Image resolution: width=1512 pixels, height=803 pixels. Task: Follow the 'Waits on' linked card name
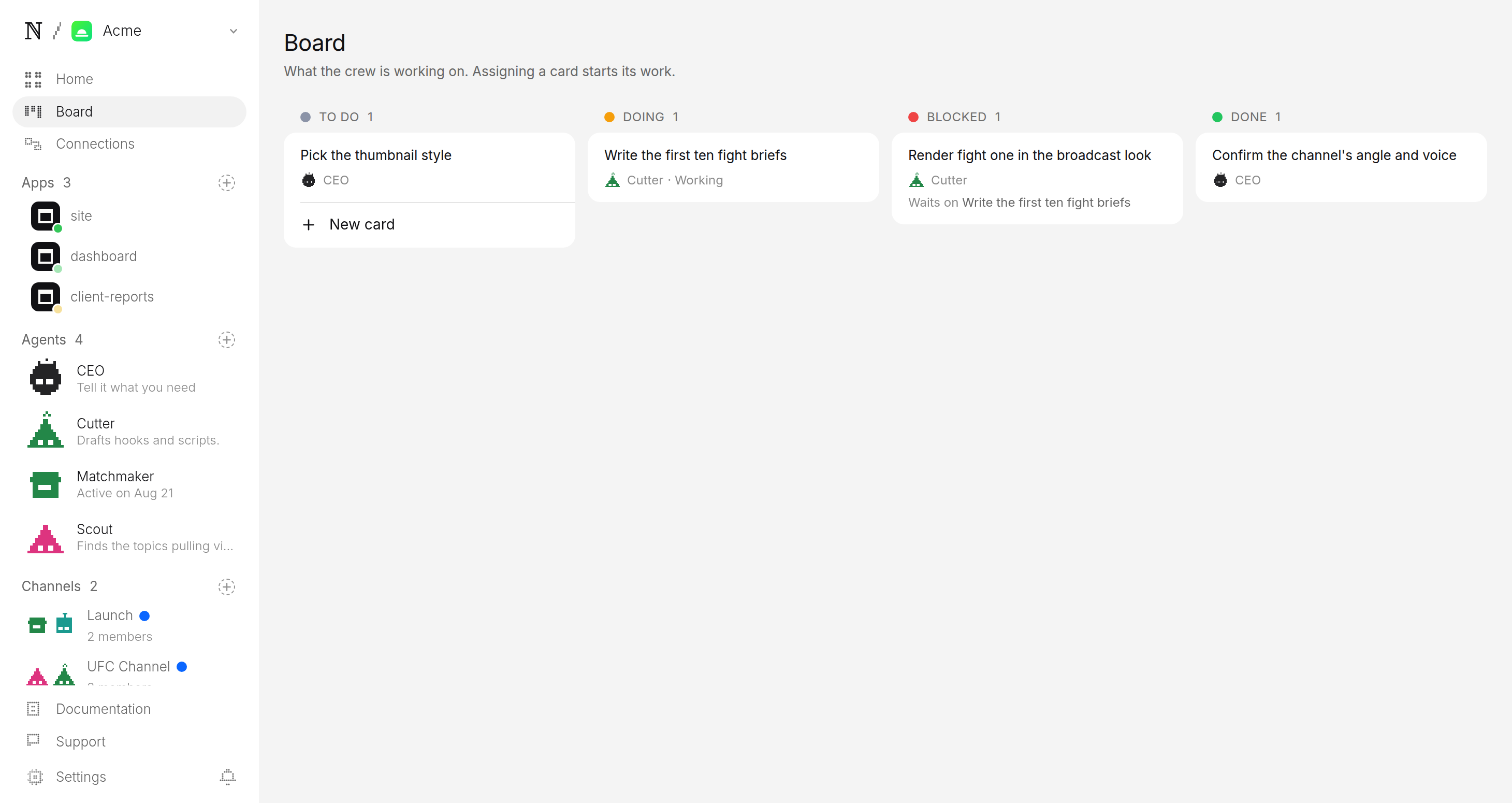(1046, 203)
